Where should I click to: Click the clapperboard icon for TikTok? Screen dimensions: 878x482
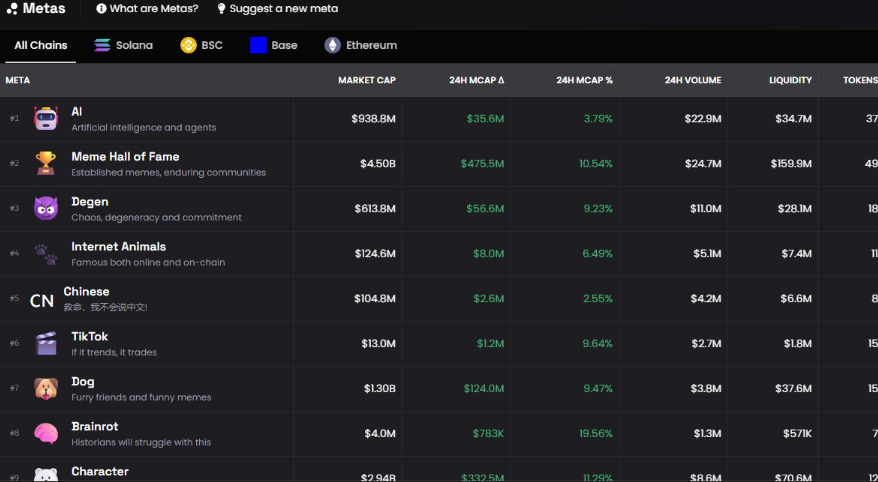[x=45, y=343]
